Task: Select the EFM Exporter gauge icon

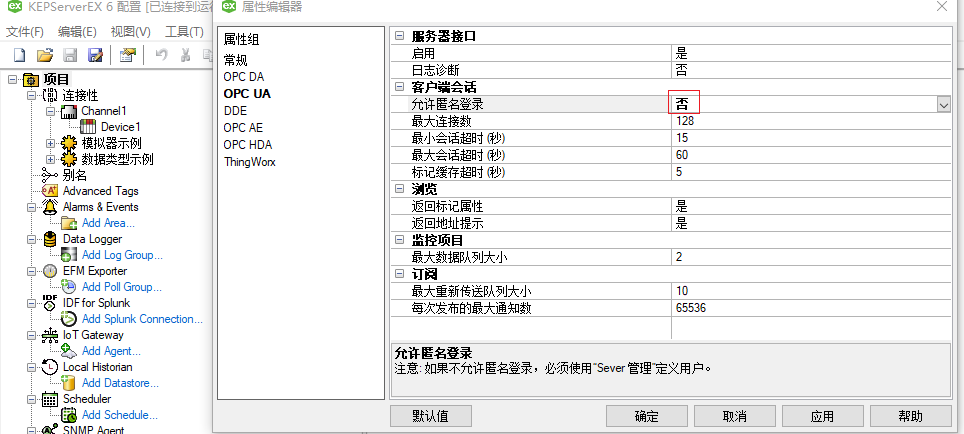Action: coord(50,271)
